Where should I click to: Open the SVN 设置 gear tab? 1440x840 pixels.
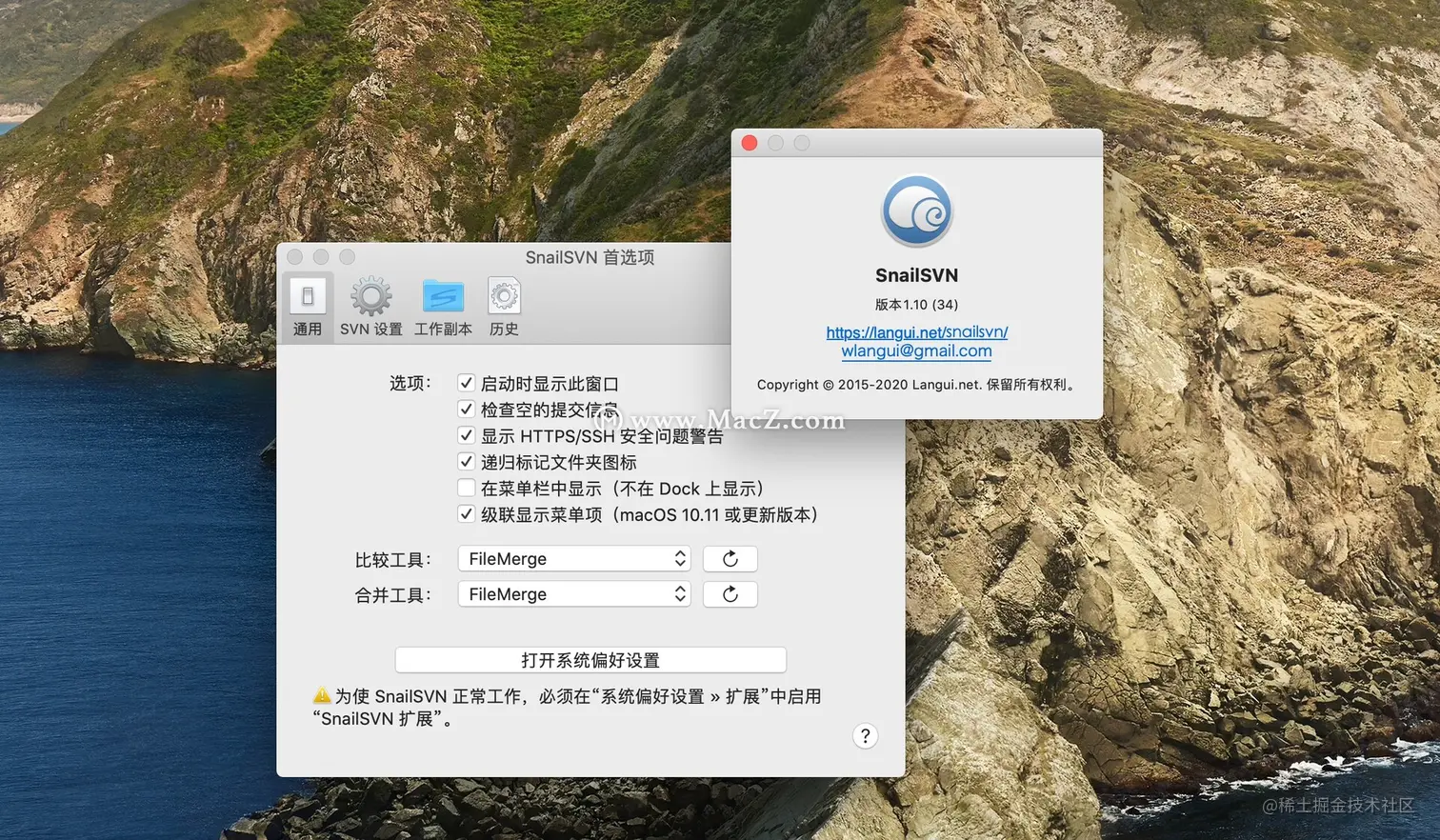click(x=370, y=307)
